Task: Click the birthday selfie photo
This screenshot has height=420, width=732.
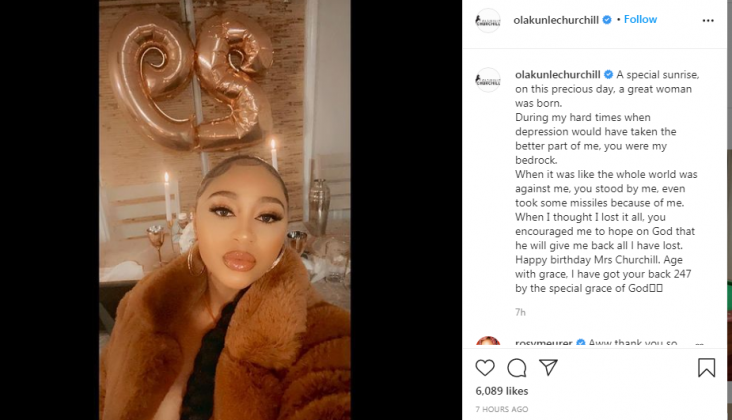Action: coord(225,210)
